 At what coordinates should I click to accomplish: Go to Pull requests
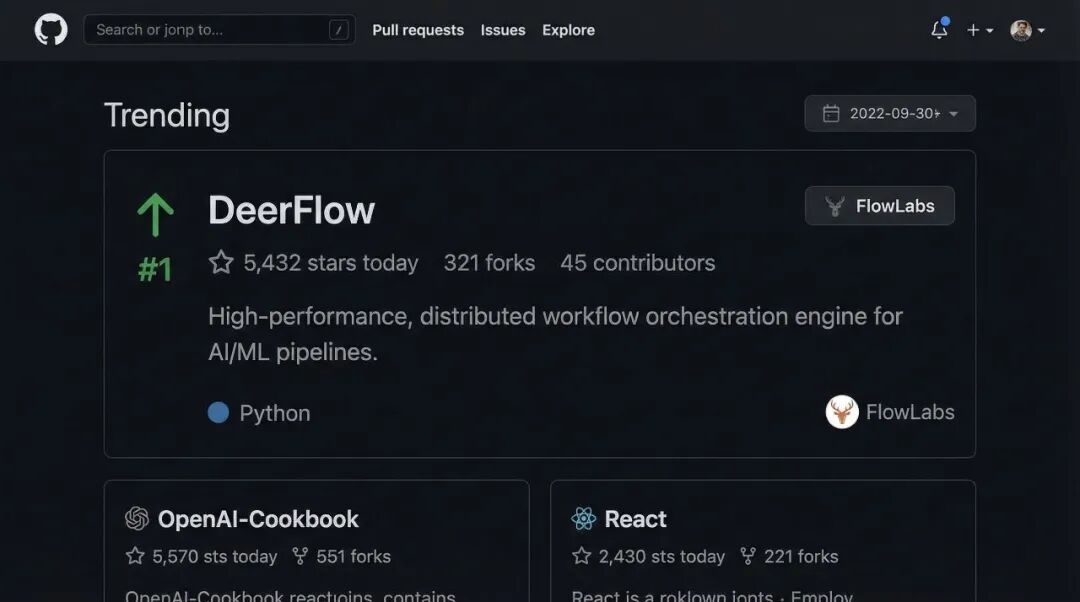click(x=418, y=30)
